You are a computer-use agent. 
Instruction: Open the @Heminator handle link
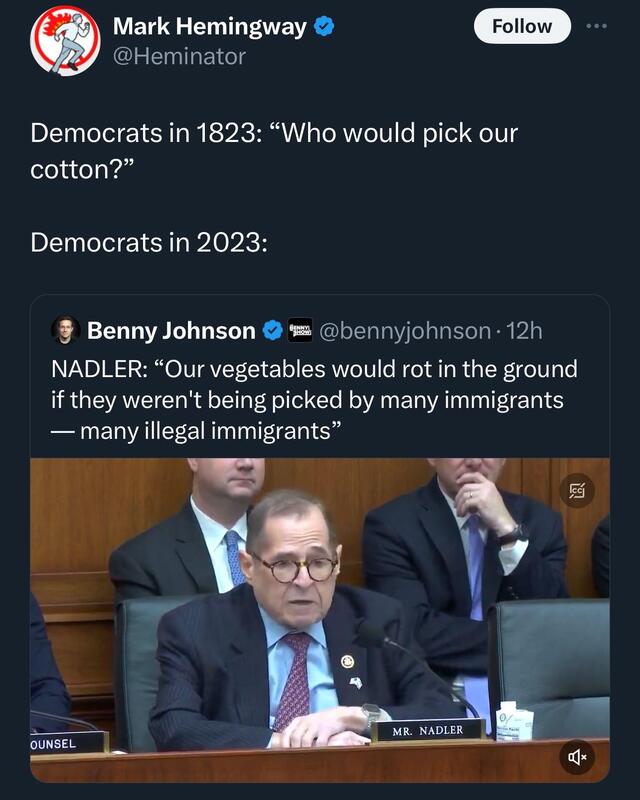point(178,56)
